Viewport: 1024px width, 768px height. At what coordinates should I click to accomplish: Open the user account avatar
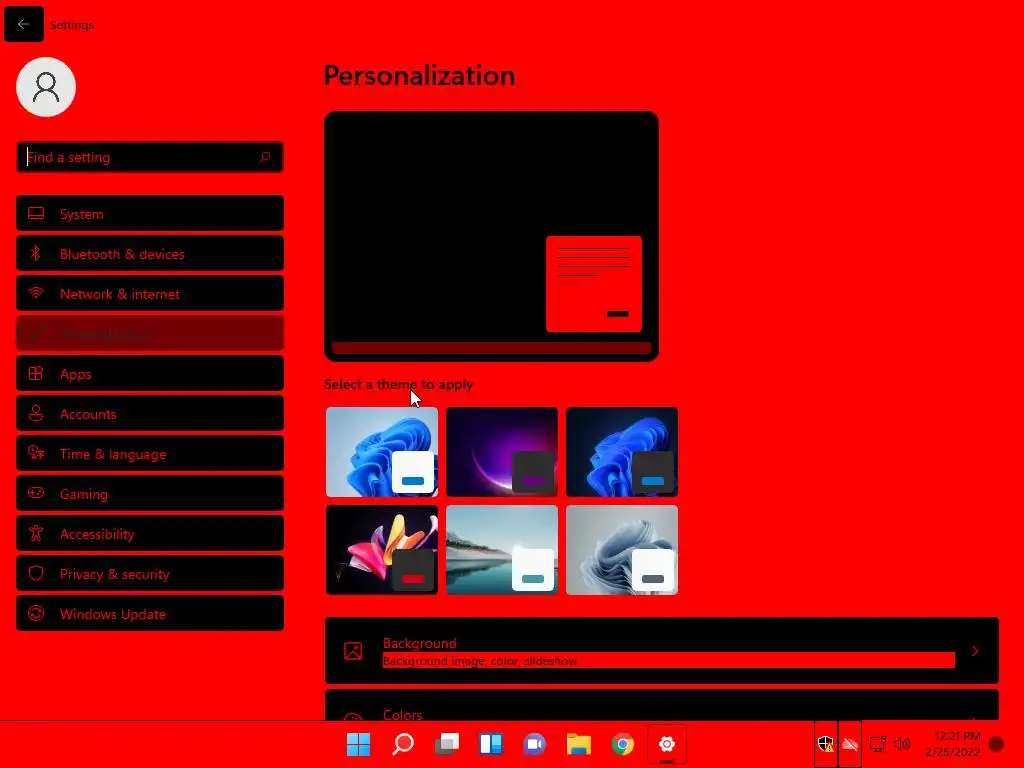click(x=46, y=87)
